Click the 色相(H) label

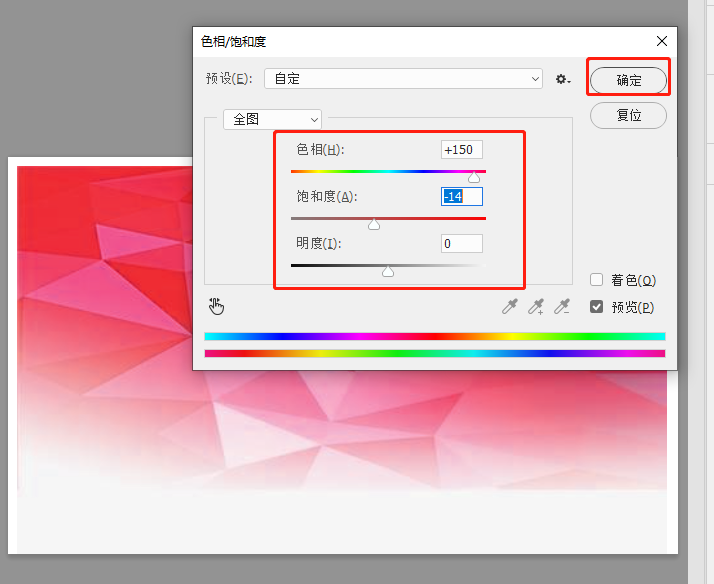tap(320, 149)
